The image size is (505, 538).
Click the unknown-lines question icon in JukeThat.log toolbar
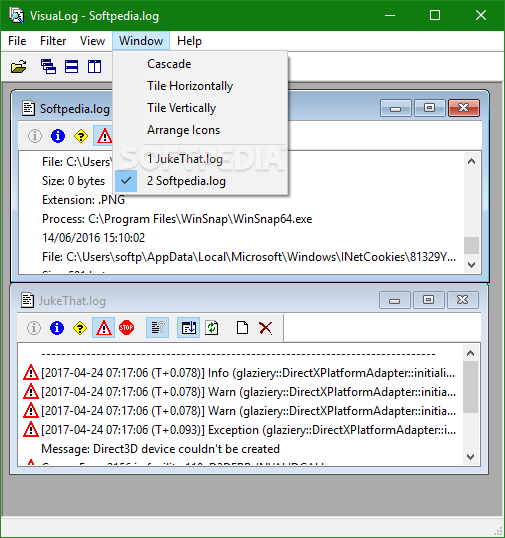157,328
